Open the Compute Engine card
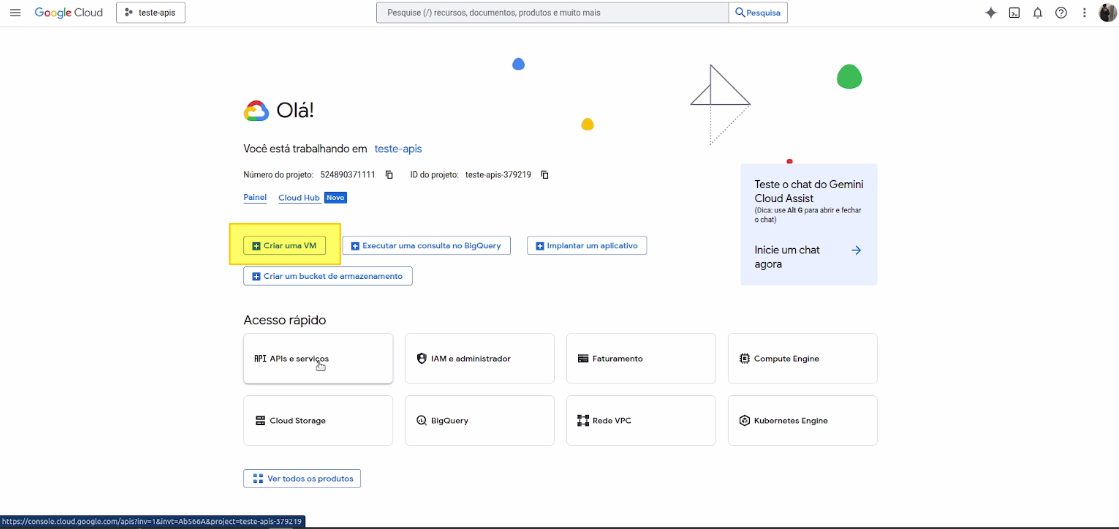1119x529 pixels. pos(803,358)
